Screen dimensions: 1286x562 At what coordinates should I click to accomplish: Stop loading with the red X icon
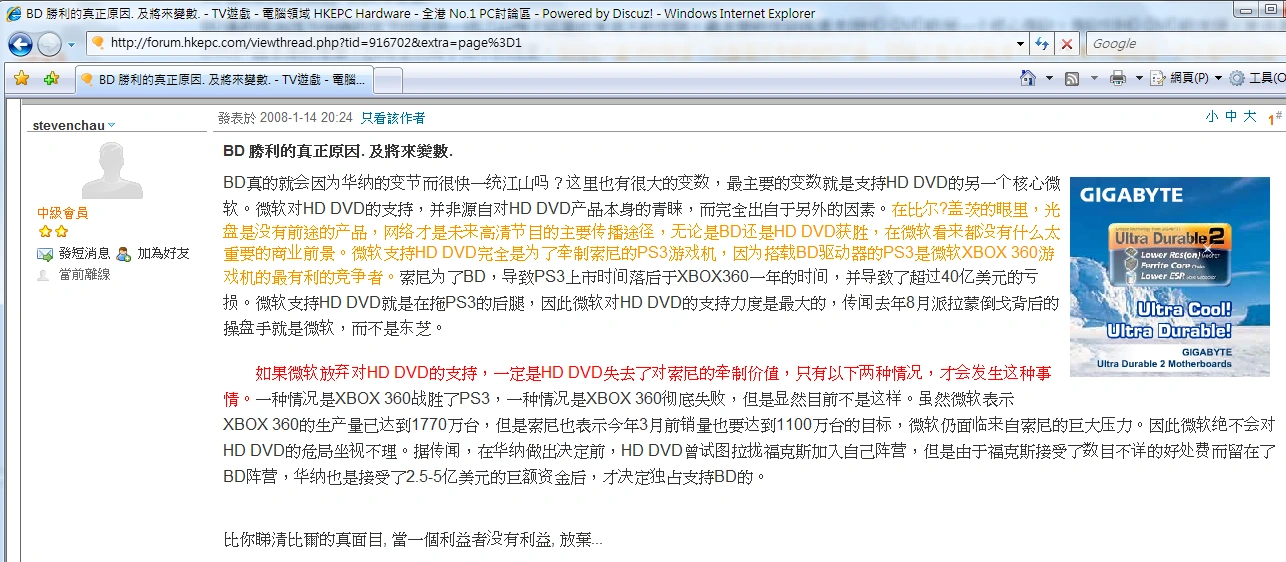point(1067,44)
